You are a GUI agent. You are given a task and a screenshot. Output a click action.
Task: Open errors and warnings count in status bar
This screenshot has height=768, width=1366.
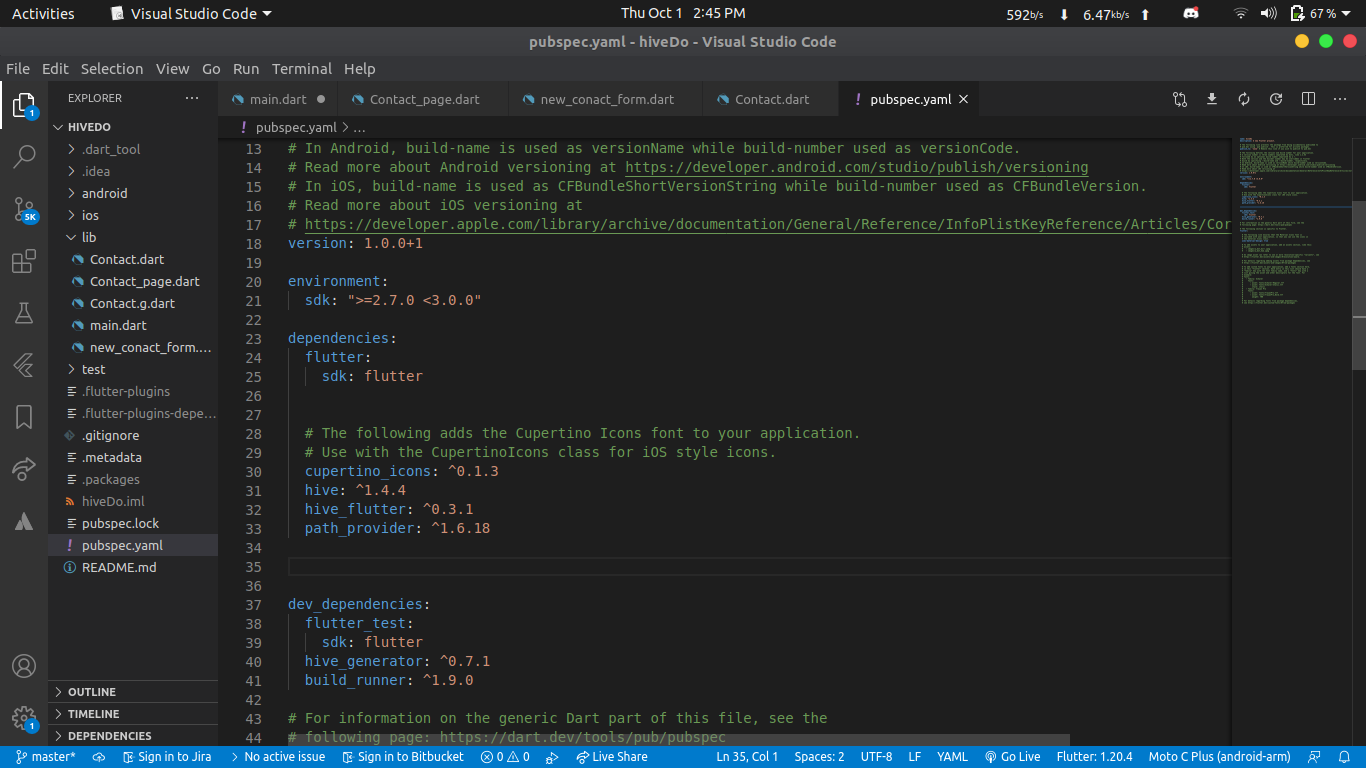[505, 757]
